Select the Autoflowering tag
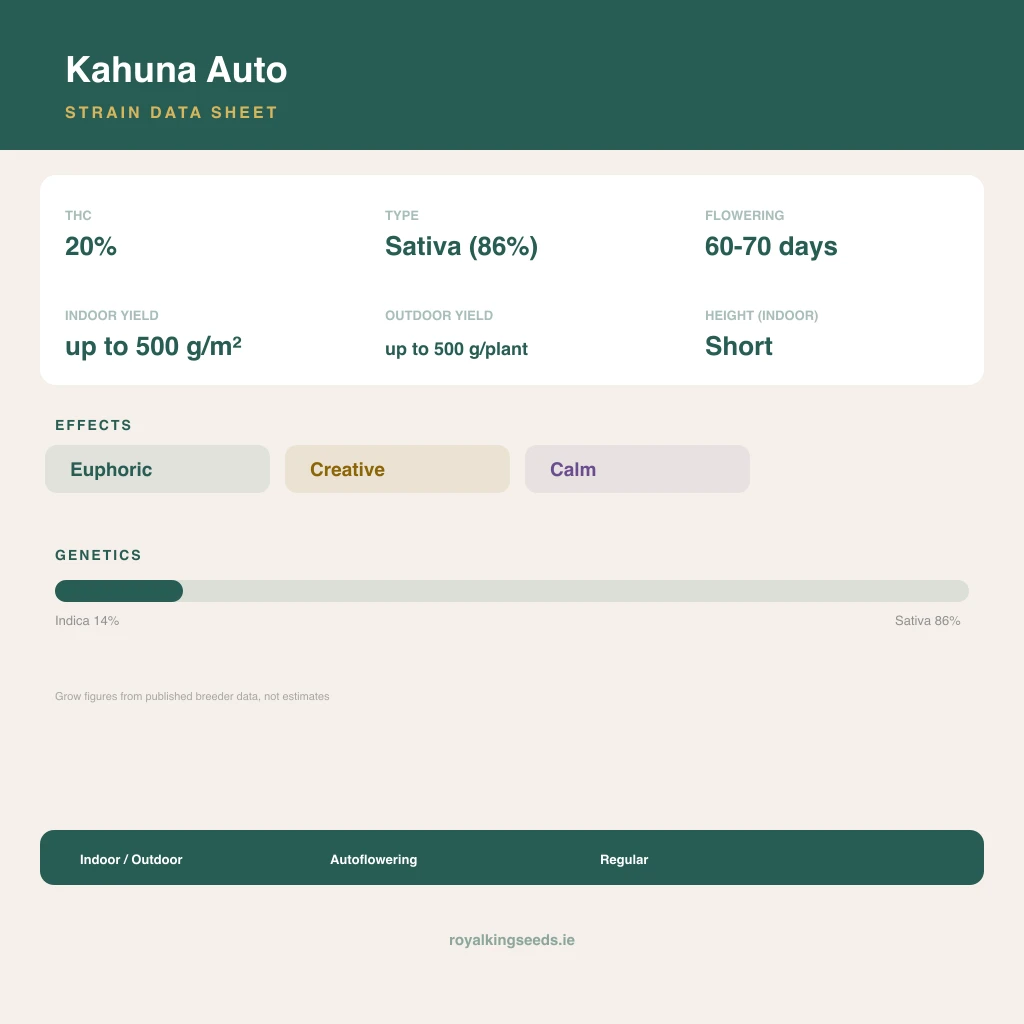 [374, 859]
